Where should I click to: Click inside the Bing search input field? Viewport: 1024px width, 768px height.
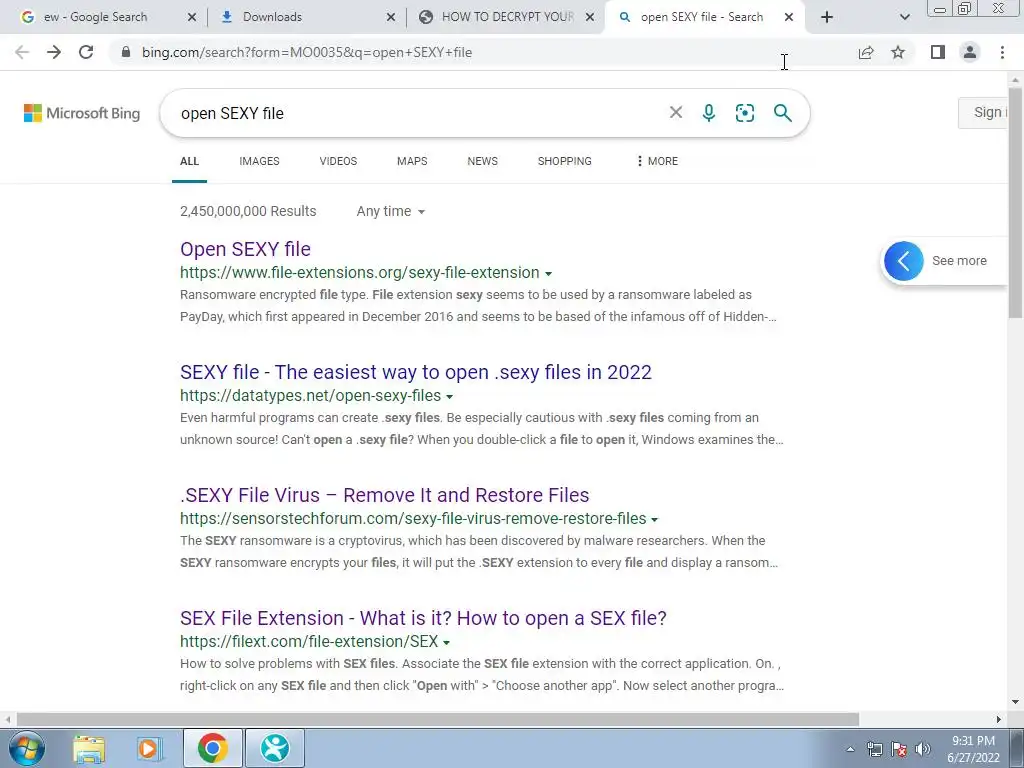tap(418, 113)
